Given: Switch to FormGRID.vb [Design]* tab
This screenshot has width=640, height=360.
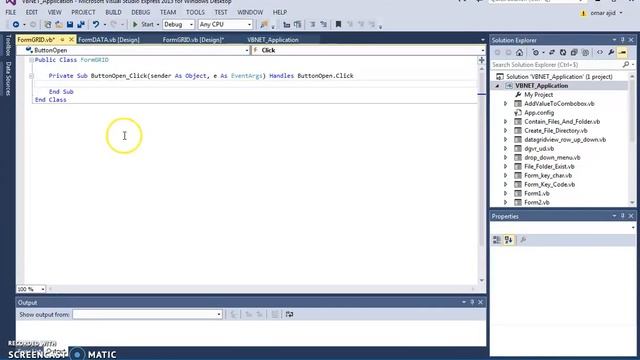Looking at the screenshot, I should (x=193, y=40).
